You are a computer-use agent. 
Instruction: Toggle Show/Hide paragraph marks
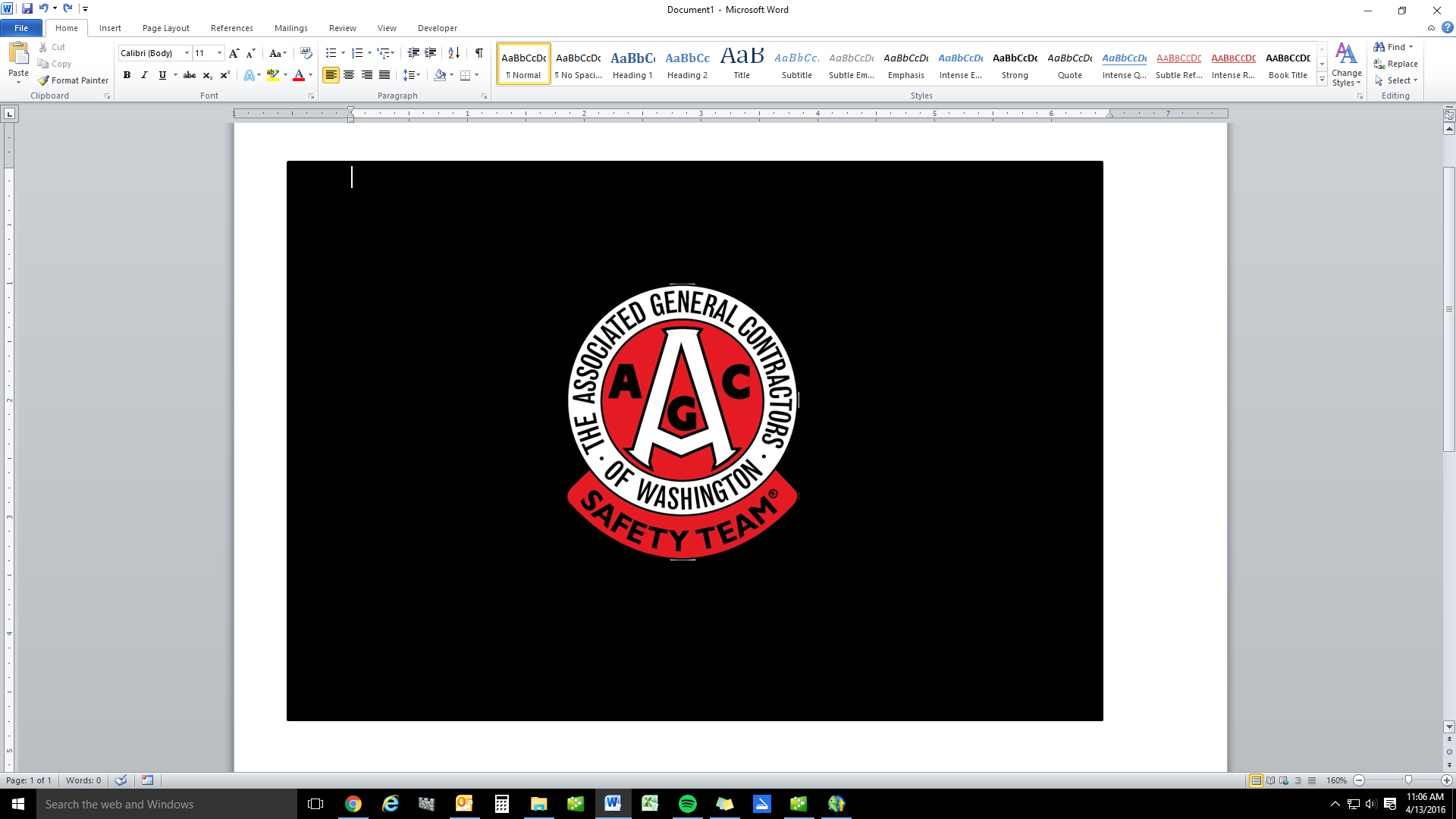click(x=479, y=53)
